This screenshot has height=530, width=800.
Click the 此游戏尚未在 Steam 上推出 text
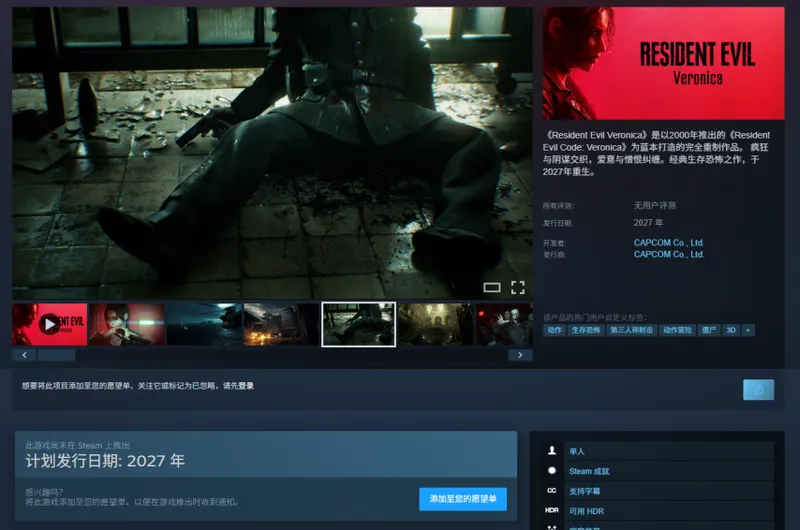click(78, 445)
